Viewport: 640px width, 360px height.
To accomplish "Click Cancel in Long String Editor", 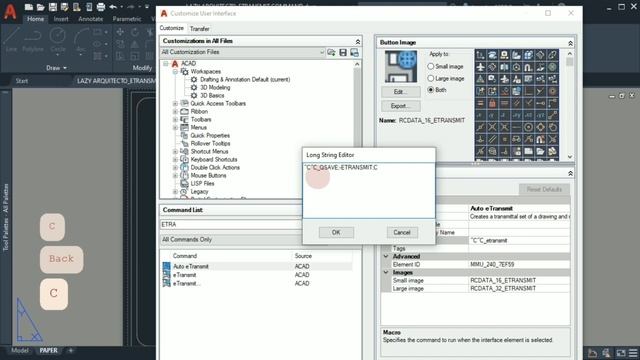I will click(402, 232).
